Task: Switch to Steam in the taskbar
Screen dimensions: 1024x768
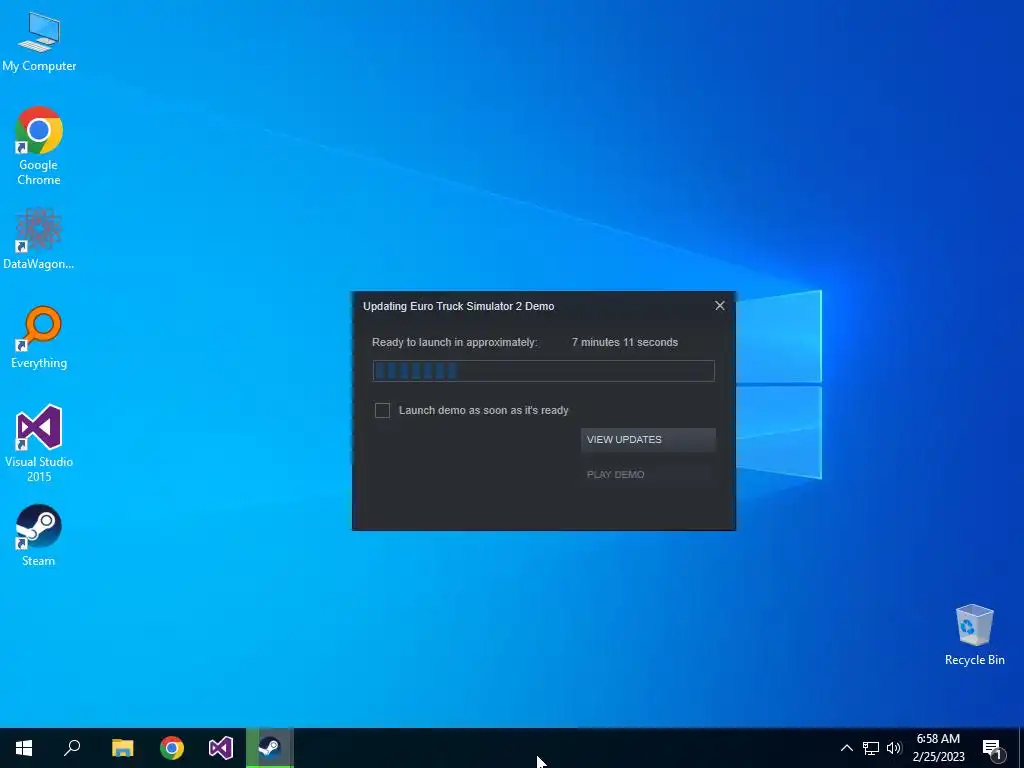Action: [x=270, y=748]
